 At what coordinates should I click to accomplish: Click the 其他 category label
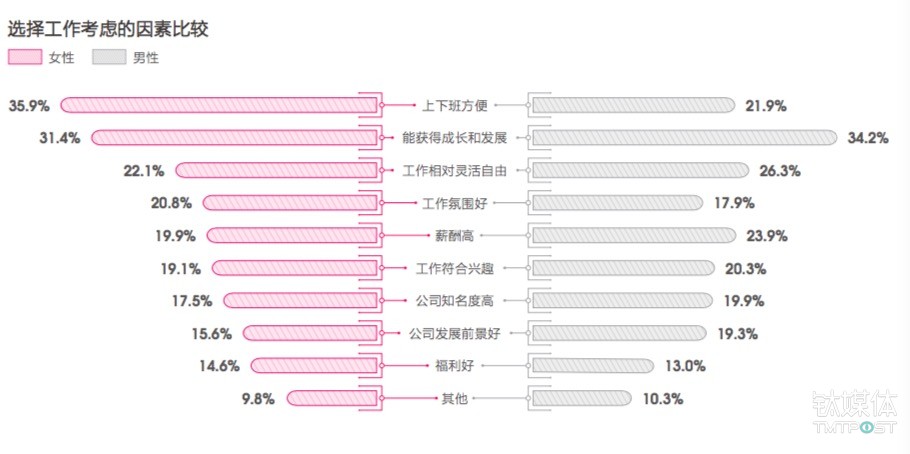coord(454,398)
